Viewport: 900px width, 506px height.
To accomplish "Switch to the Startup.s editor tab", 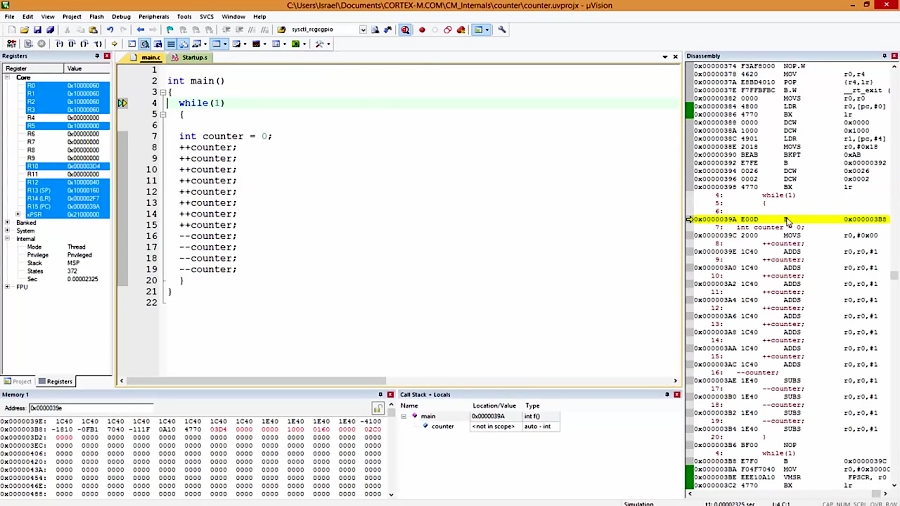I will pos(193,58).
